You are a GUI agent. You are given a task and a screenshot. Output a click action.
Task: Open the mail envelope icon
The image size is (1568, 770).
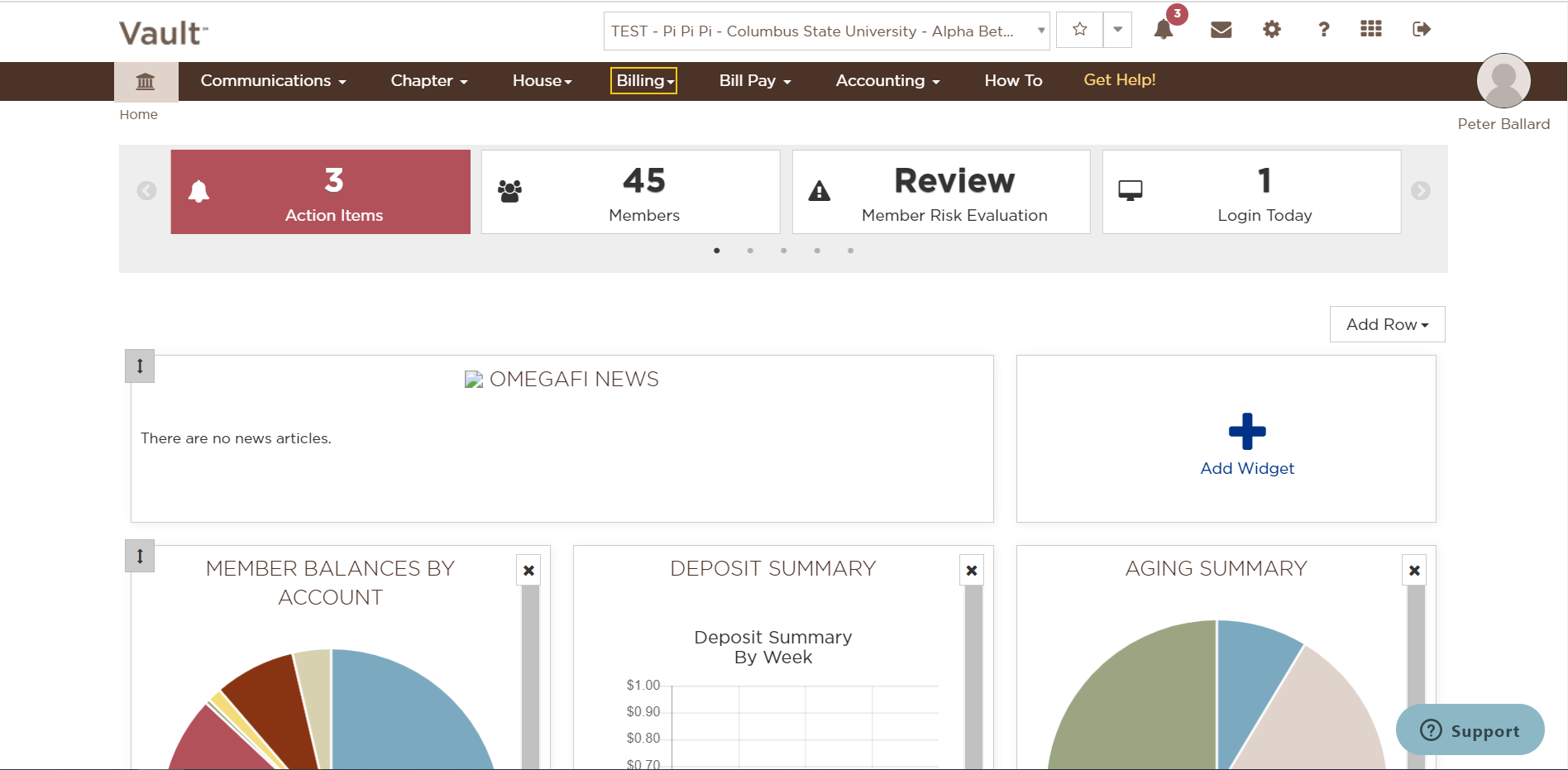point(1221,30)
